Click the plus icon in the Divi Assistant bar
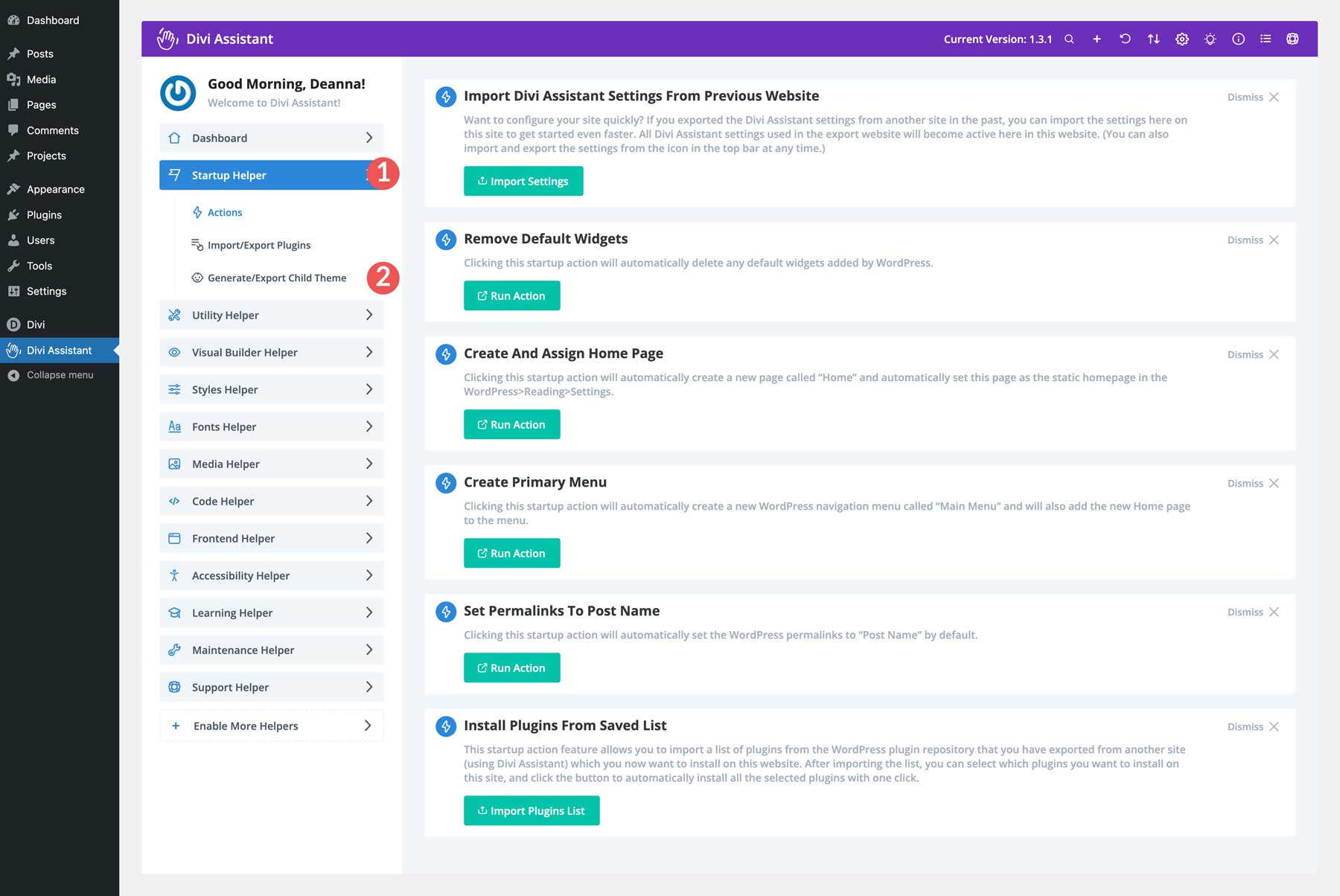The height and width of the screenshot is (896, 1340). pos(1097,39)
